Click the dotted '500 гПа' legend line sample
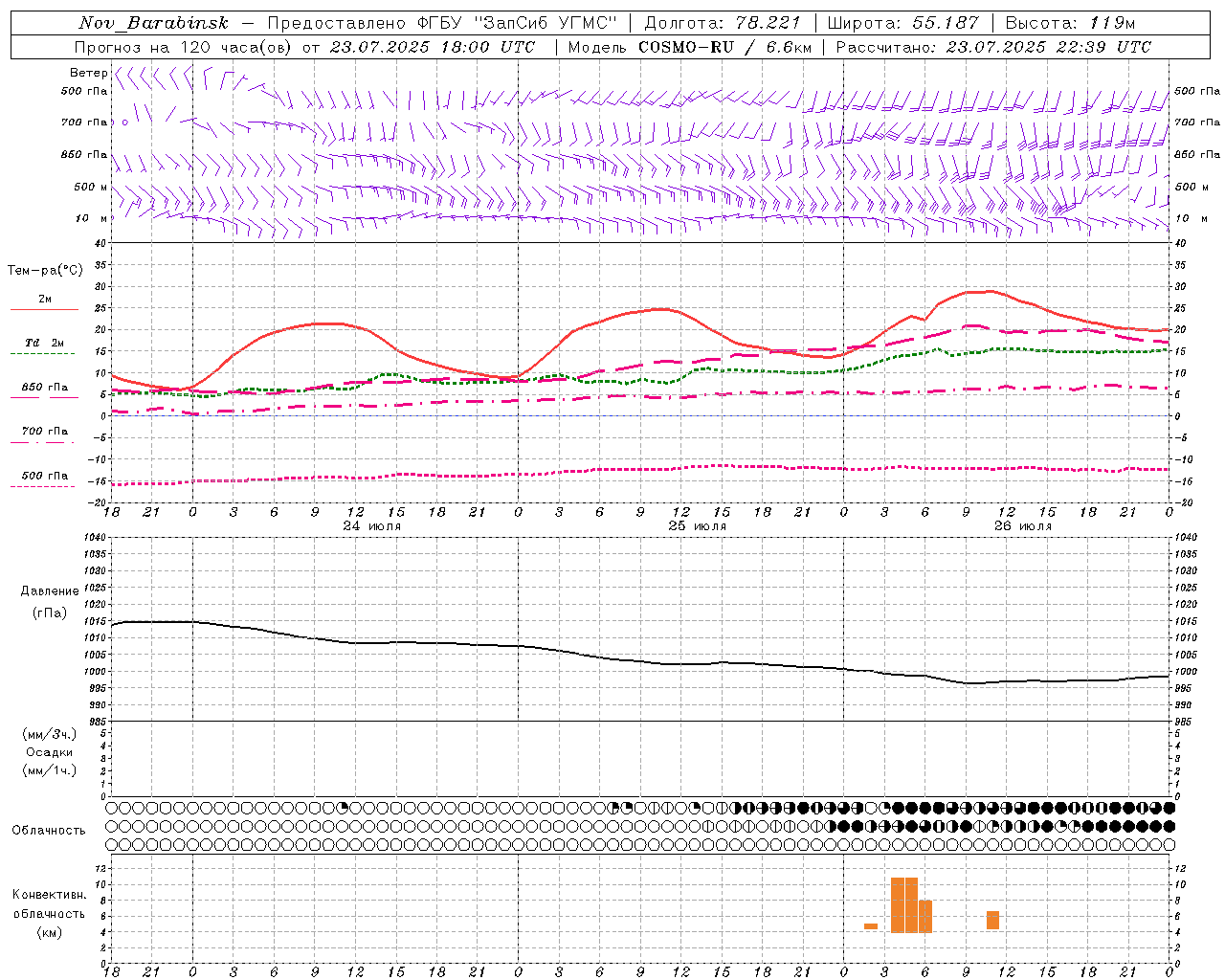The width and height of the screenshot is (1225, 980). tap(42, 487)
